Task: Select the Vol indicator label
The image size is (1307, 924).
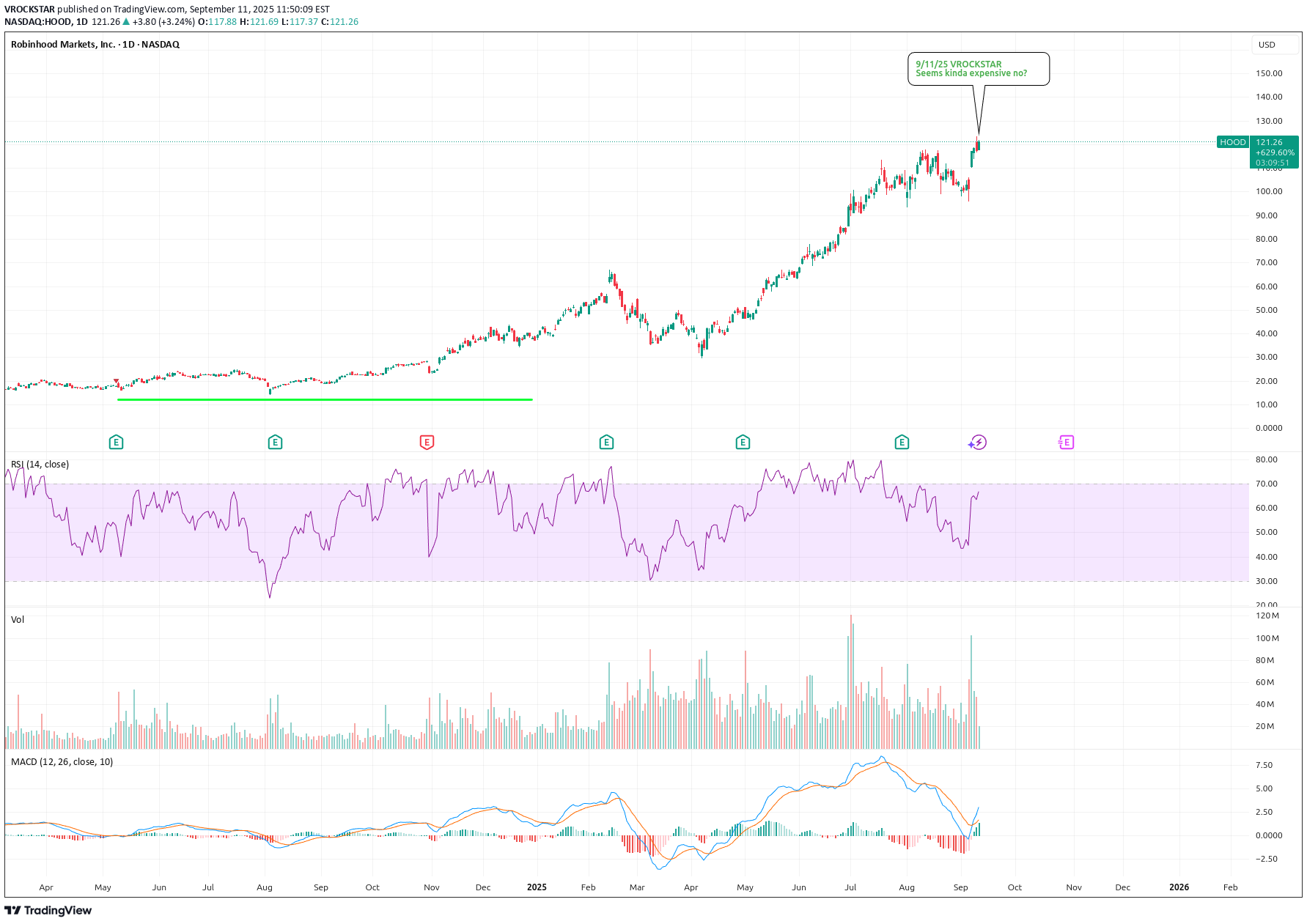Action: [x=18, y=619]
